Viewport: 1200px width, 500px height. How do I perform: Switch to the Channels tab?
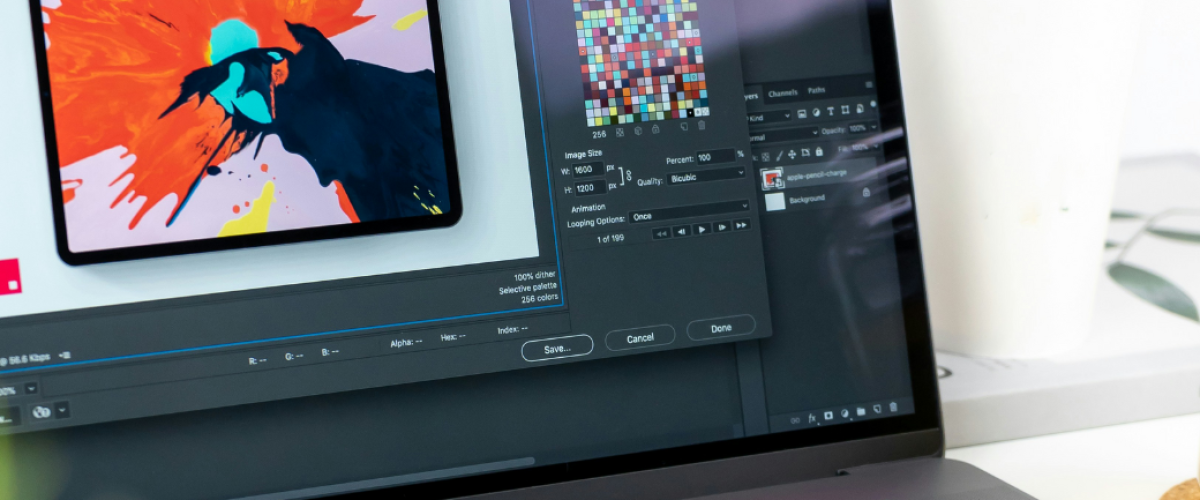point(782,93)
